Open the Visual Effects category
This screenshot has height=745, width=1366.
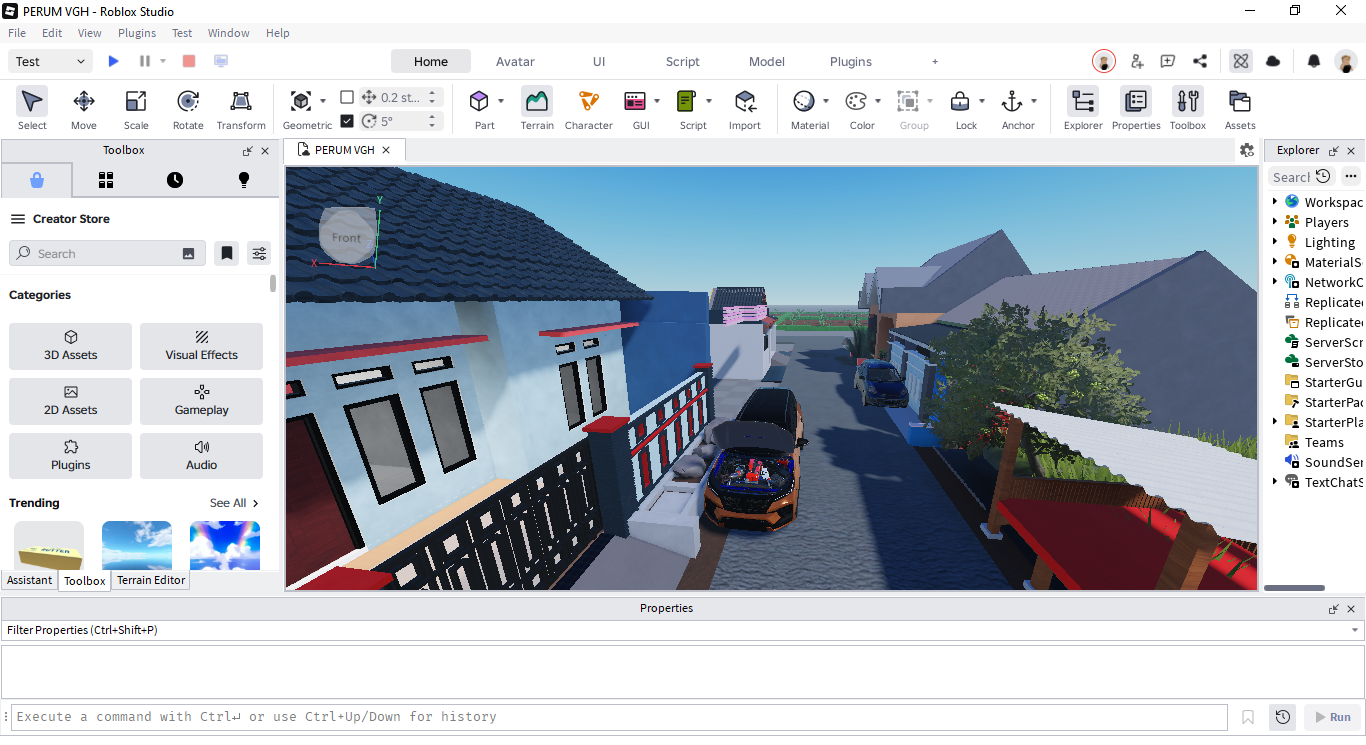pos(202,346)
